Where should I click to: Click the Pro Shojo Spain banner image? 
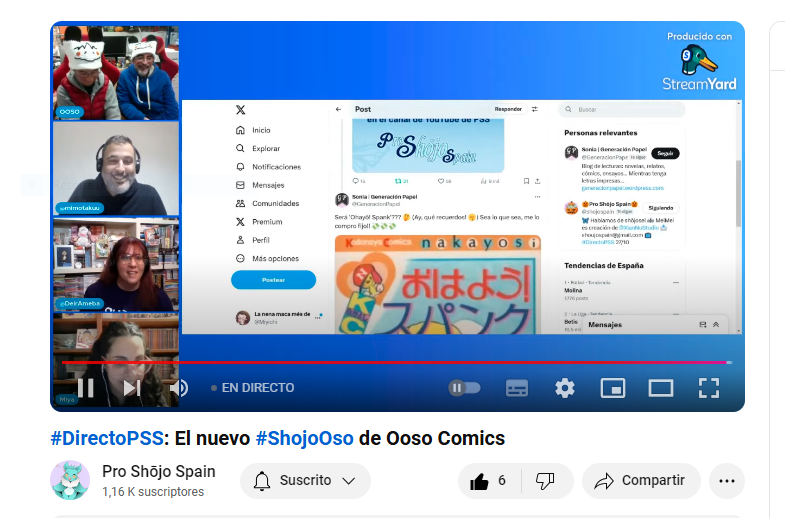428,146
